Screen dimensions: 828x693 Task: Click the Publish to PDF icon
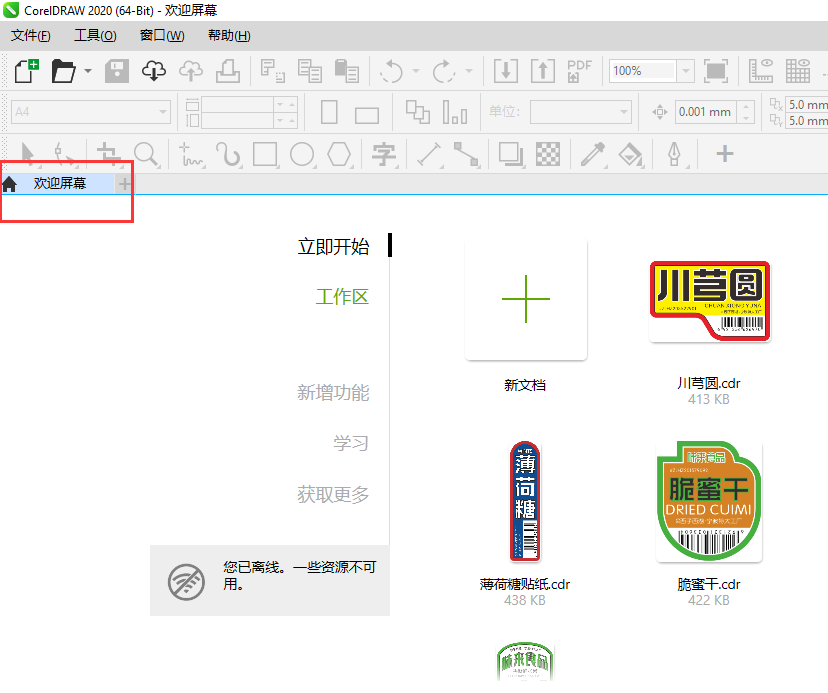click(x=579, y=71)
